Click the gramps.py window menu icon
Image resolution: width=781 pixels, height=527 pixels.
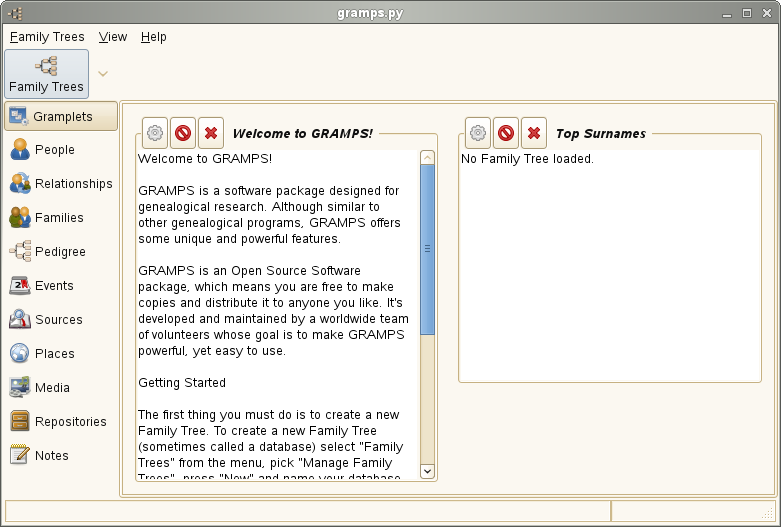[15, 13]
